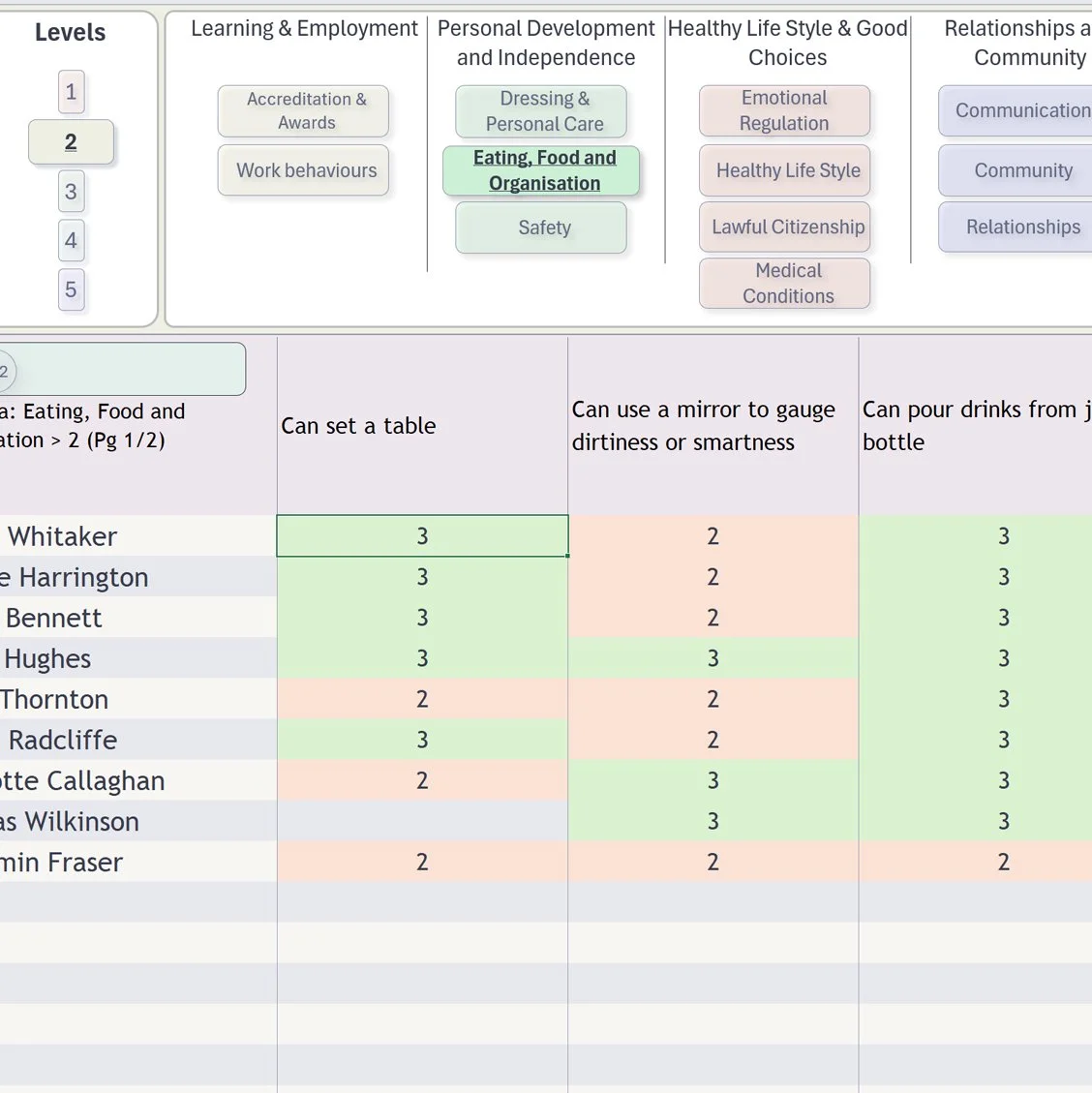Viewport: 1092px width, 1093px height.
Task: Select Hughes's mirror score cell
Action: 713,658
